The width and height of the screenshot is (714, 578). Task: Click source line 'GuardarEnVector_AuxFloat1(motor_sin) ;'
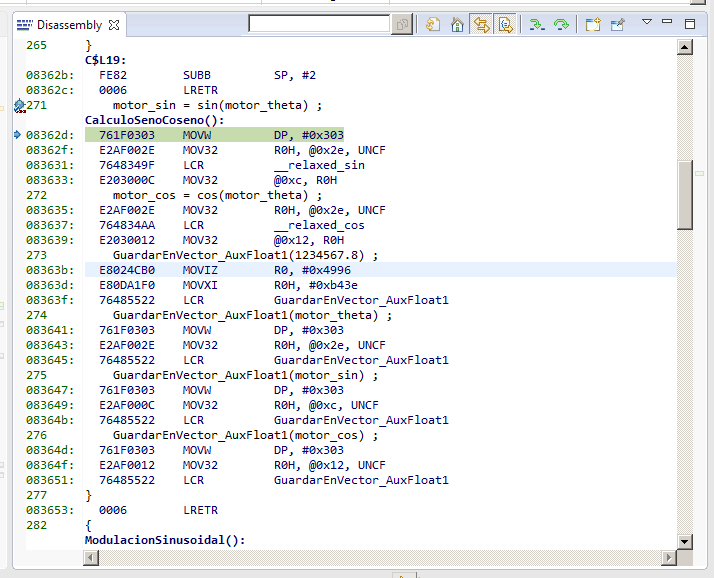(245, 376)
